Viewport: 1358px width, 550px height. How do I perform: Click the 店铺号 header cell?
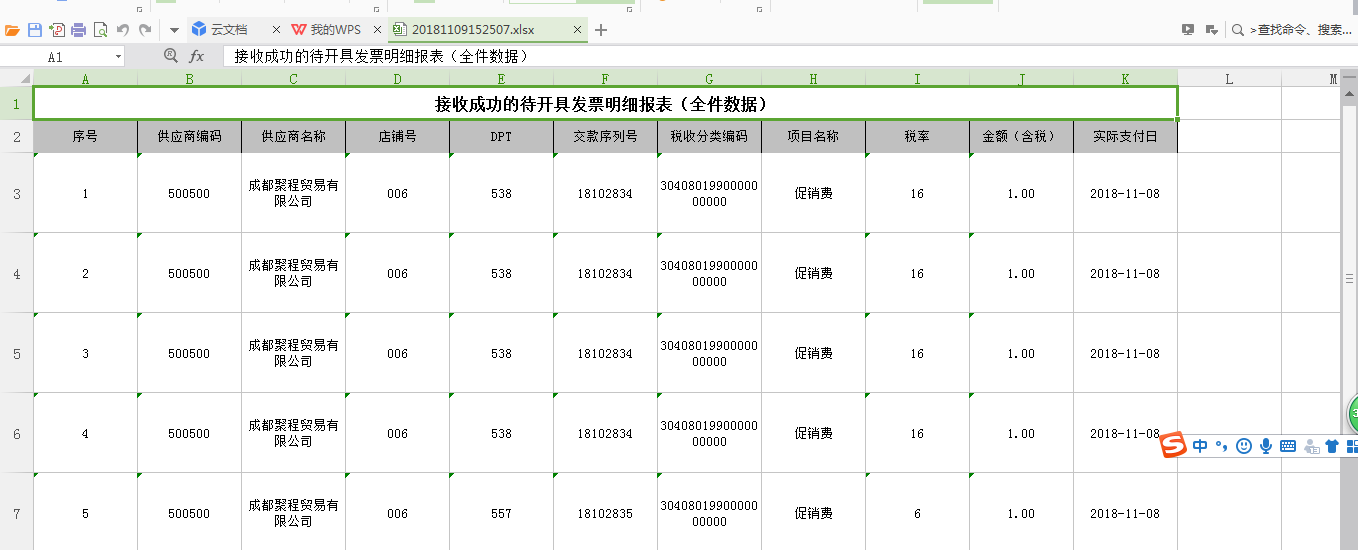(398, 136)
